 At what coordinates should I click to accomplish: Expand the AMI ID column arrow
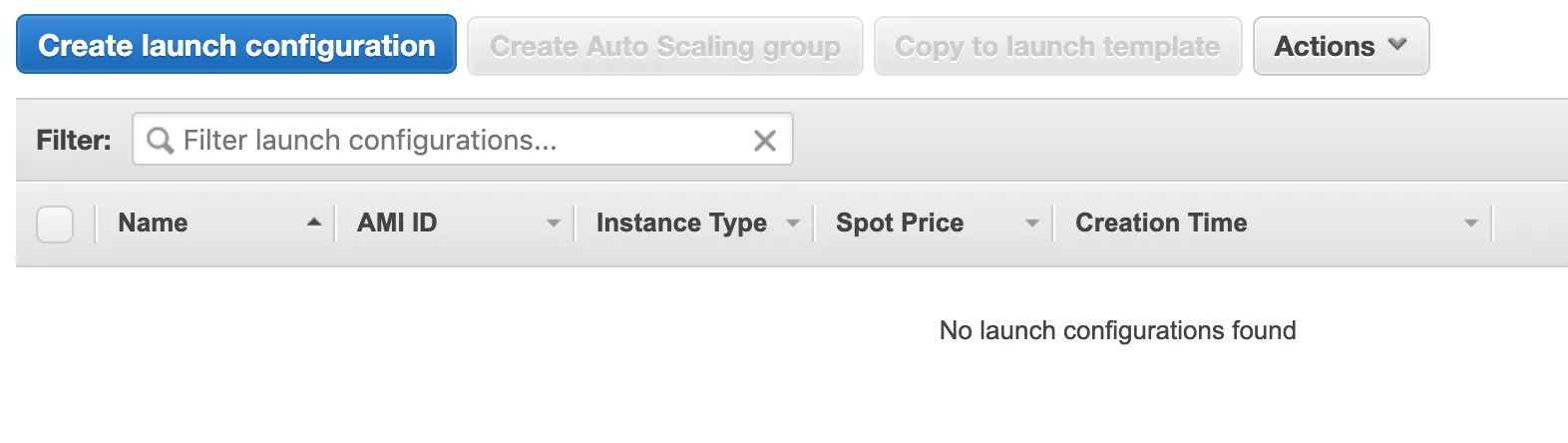click(554, 223)
